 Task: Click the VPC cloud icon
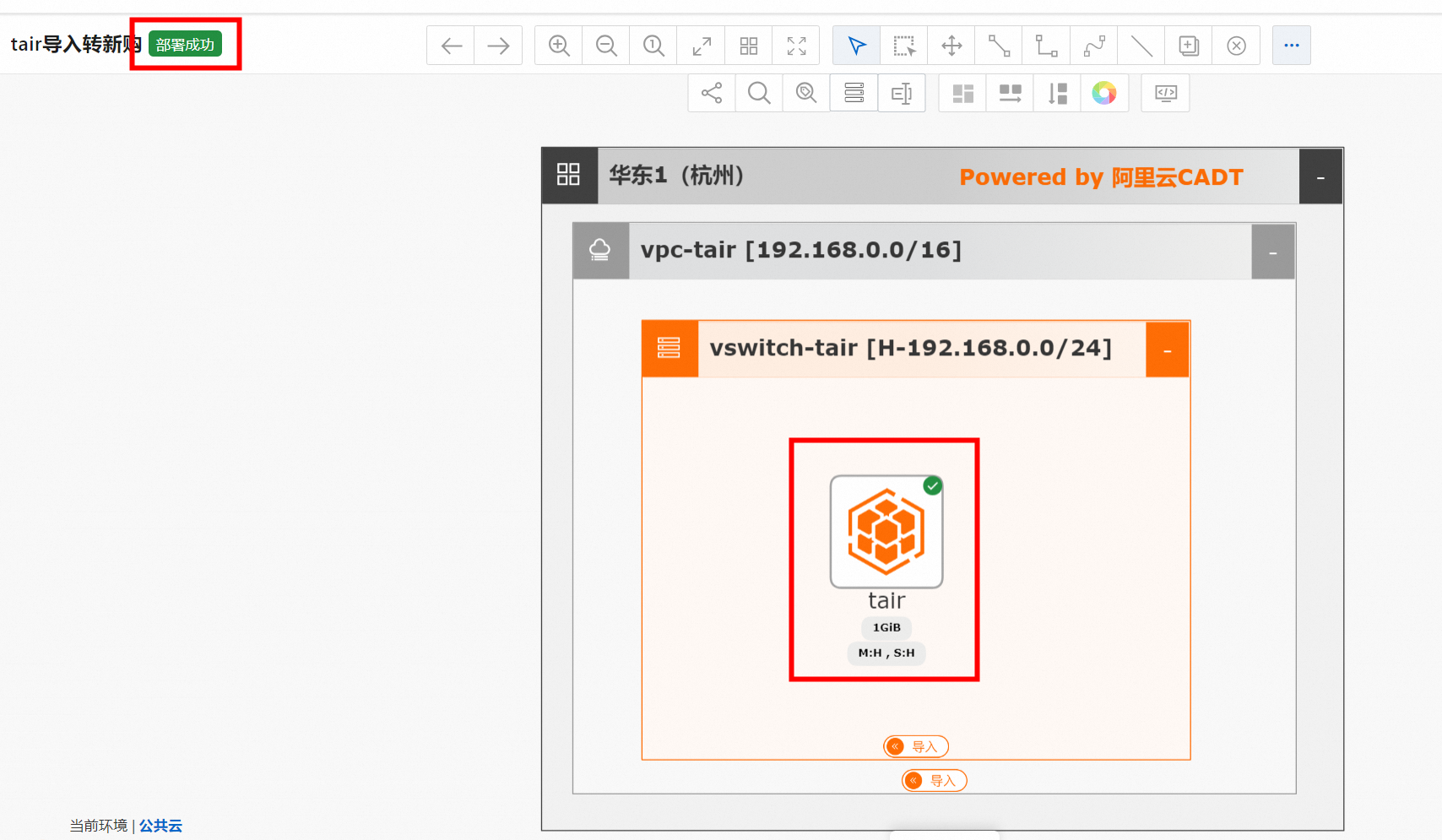click(600, 250)
